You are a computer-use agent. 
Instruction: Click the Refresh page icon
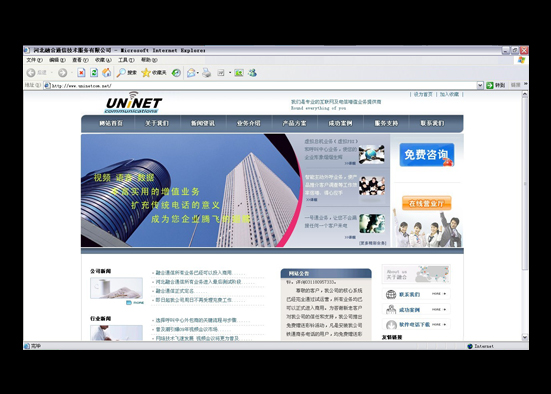[x=94, y=73]
